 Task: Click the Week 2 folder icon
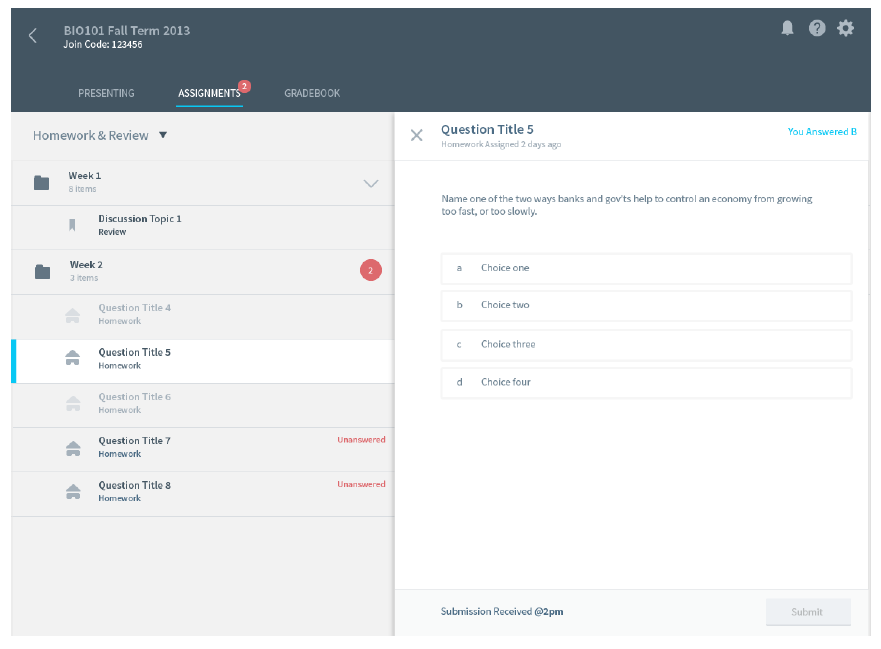[43, 272]
